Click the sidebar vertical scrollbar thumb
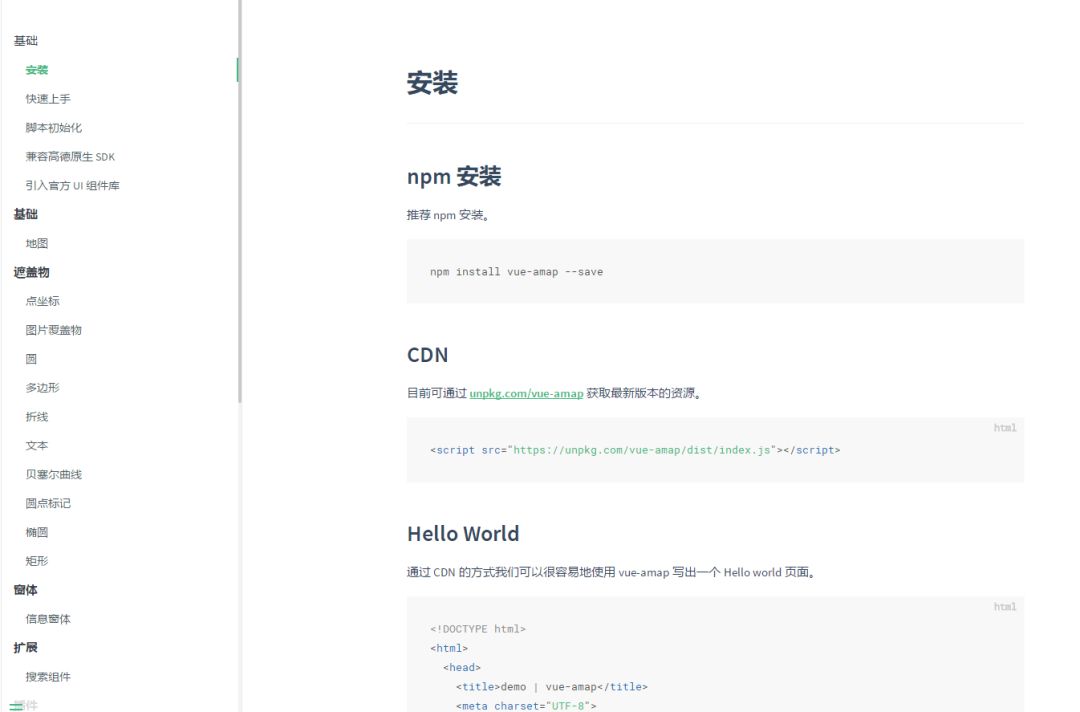The image size is (1080, 712). coord(240,201)
